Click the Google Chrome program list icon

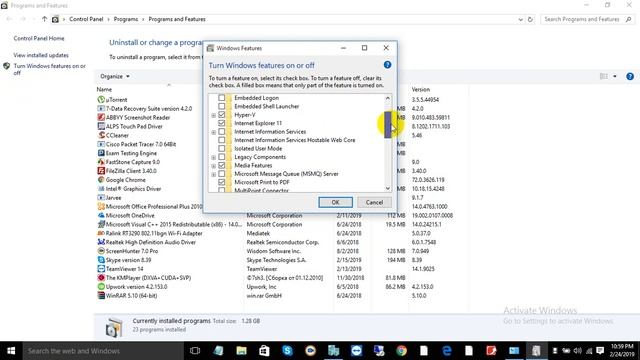pos(101,180)
